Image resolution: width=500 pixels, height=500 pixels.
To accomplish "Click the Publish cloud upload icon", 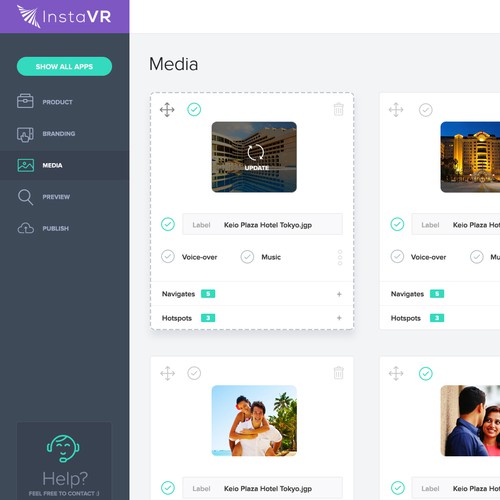I will pyautogui.click(x=26, y=228).
